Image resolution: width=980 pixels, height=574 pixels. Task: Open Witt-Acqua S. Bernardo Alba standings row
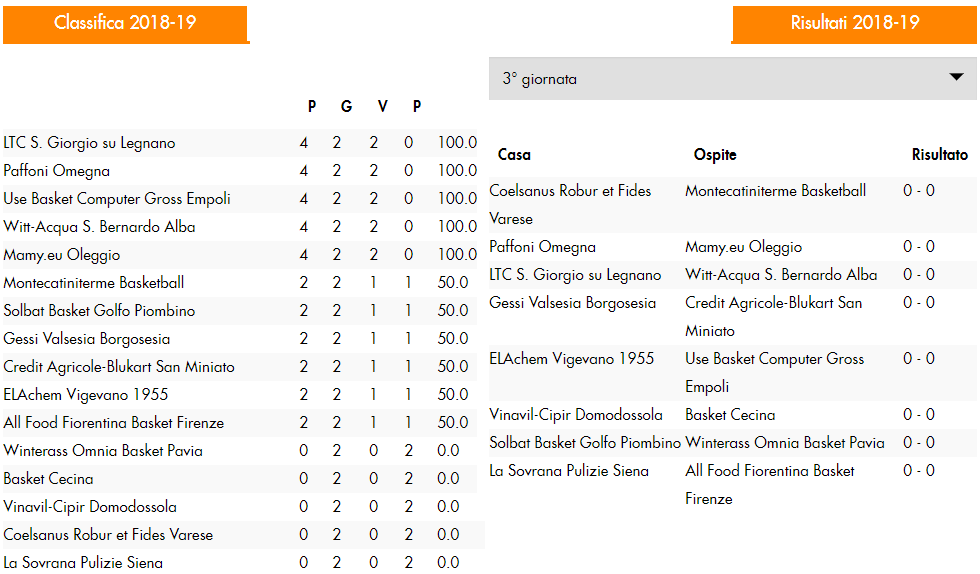coord(240,226)
